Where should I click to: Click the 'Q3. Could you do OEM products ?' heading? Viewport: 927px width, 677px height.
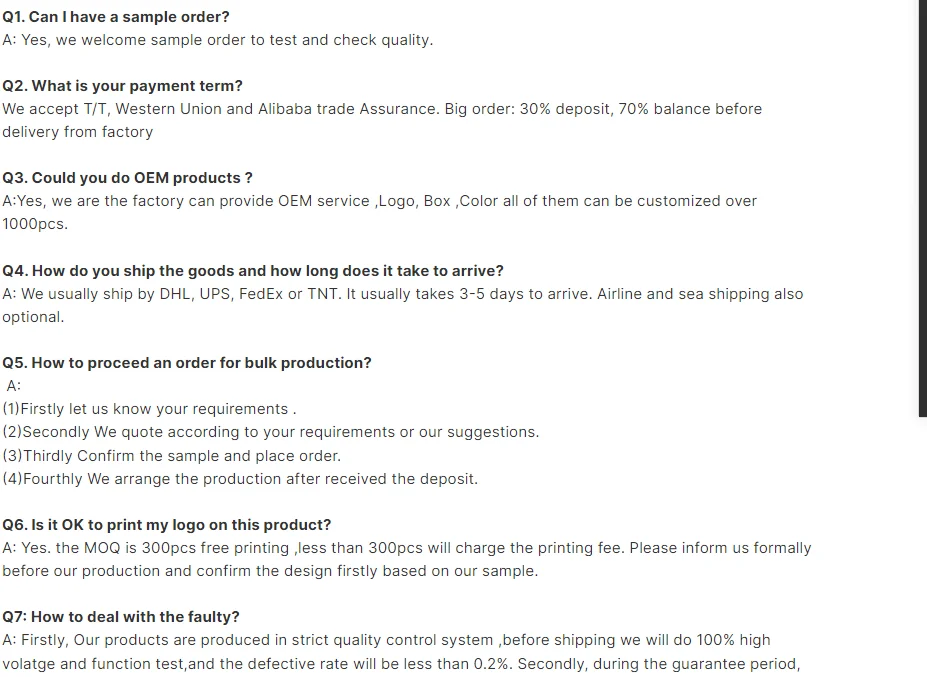tap(127, 178)
